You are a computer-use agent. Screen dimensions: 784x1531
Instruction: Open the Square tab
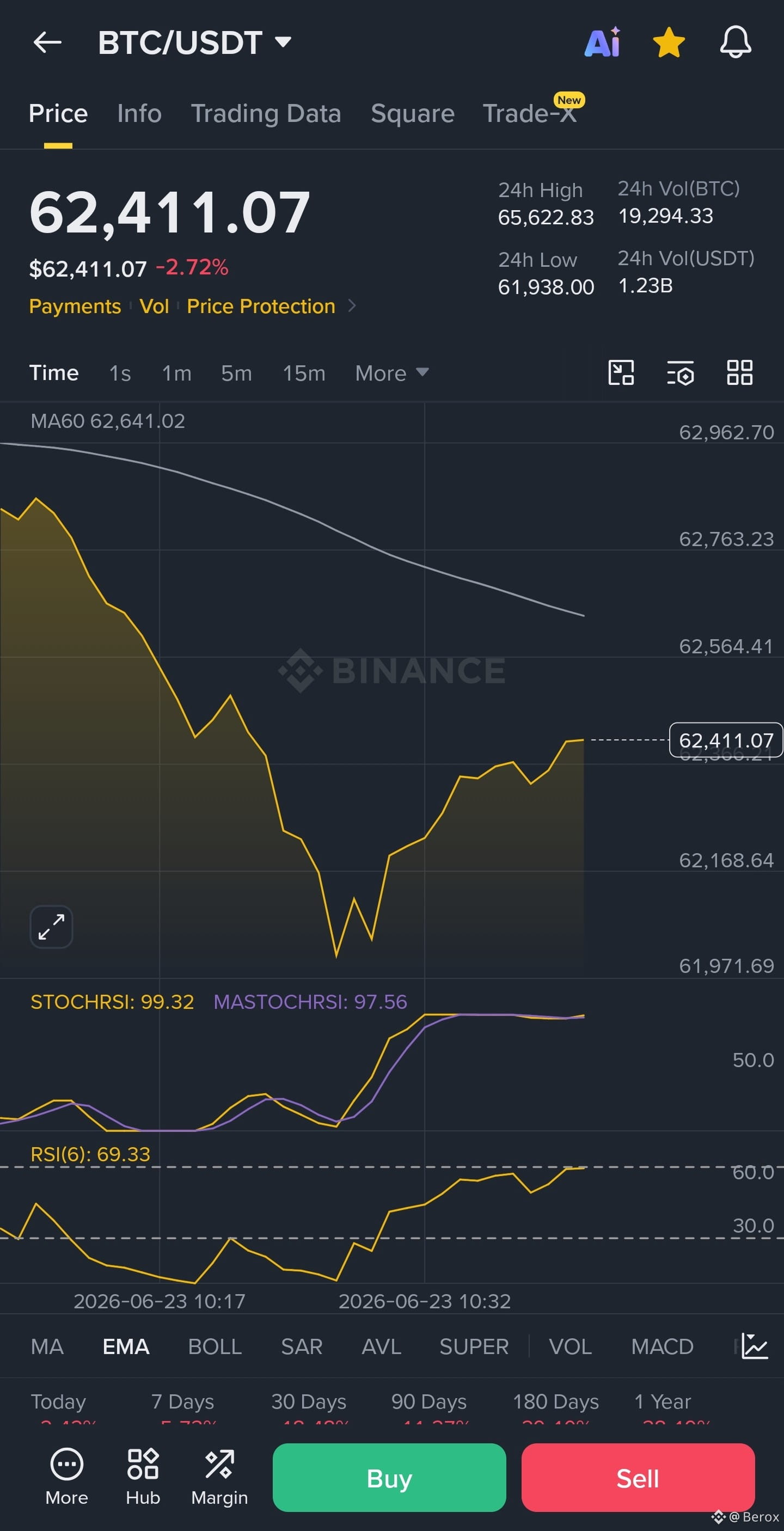tap(413, 113)
